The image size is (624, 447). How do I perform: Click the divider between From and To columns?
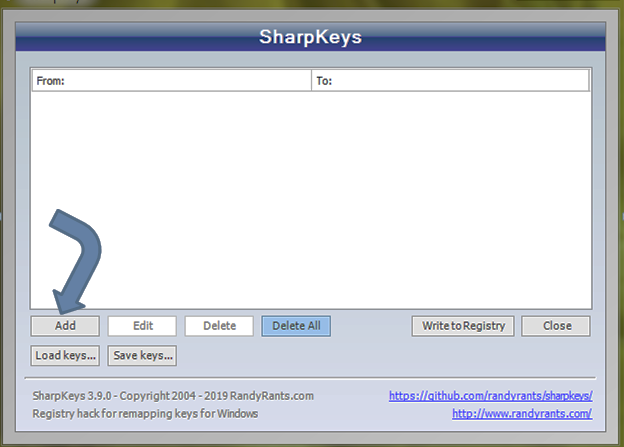tap(311, 81)
